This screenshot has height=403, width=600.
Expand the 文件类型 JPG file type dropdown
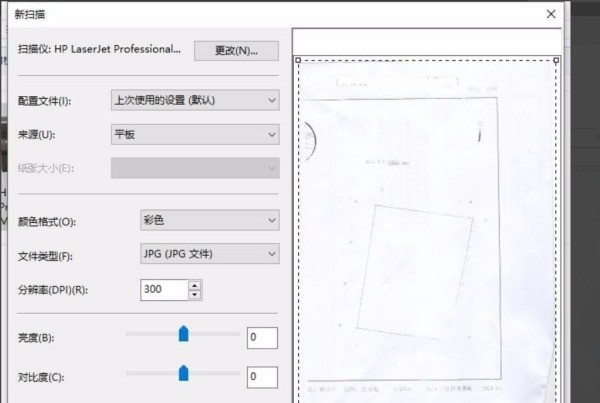[x=209, y=255]
